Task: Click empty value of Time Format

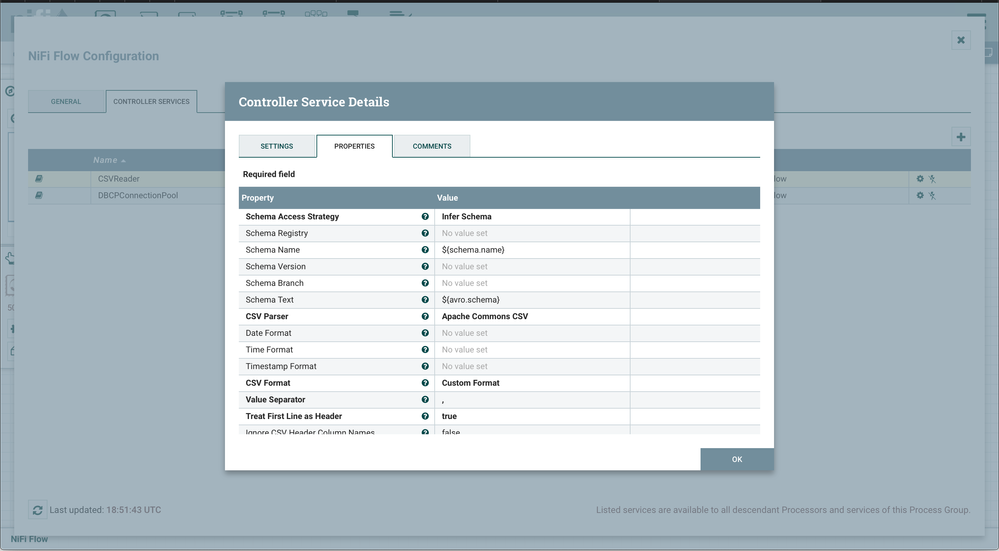Action: (x=464, y=350)
